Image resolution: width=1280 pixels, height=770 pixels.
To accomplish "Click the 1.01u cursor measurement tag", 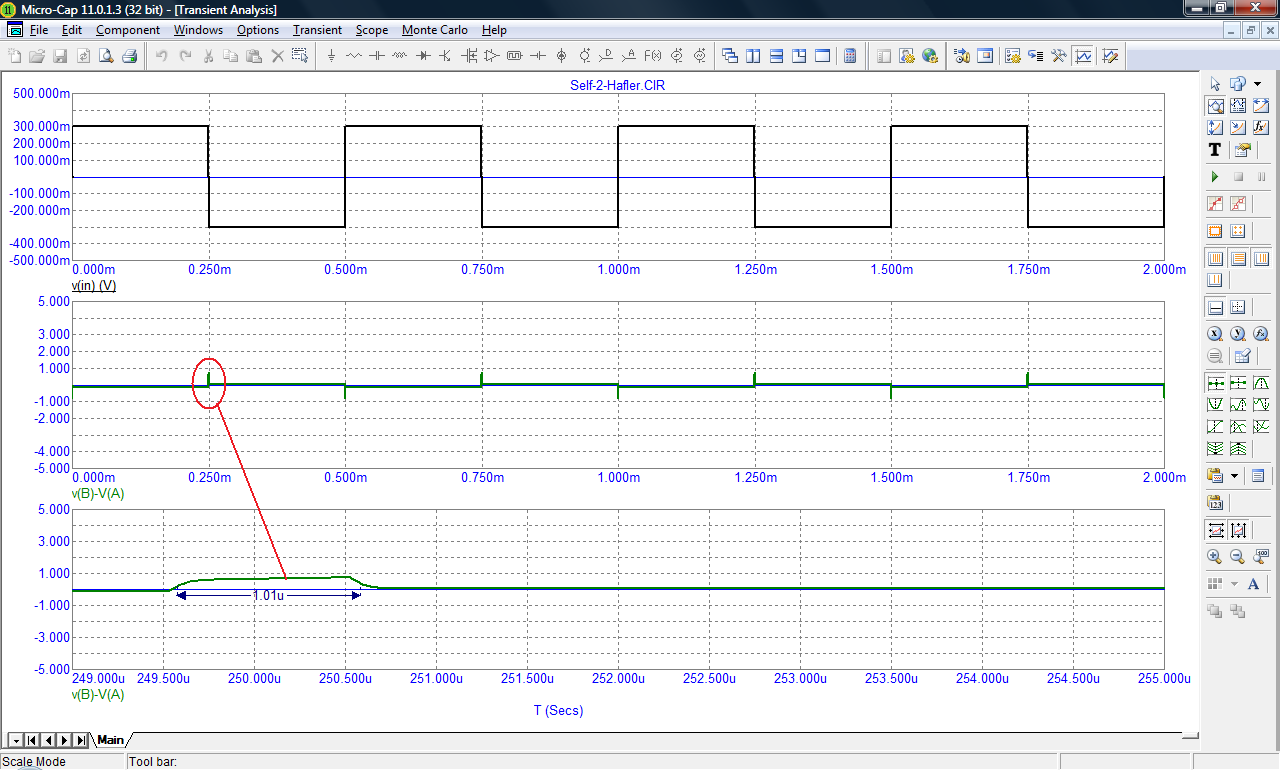I will tap(267, 594).
